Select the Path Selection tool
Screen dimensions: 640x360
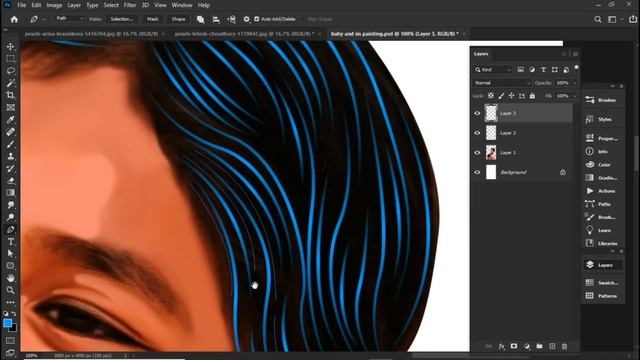coord(11,253)
